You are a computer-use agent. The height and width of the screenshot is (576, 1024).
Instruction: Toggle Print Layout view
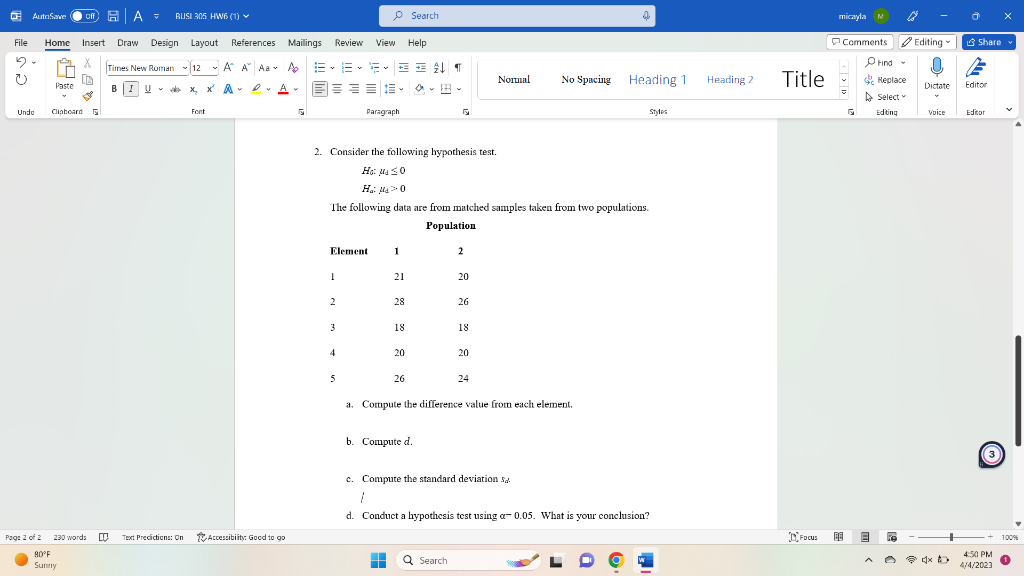(x=865, y=537)
